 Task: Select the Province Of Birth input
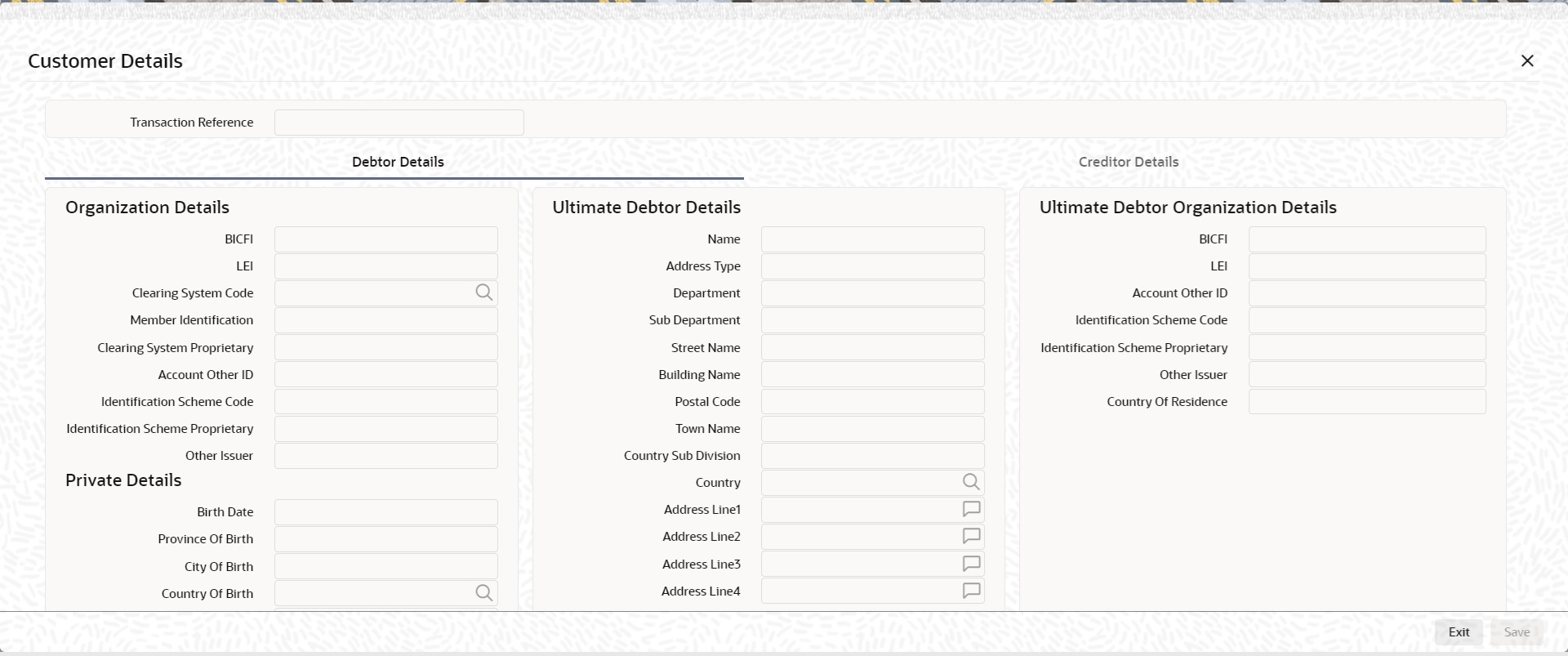coord(386,539)
